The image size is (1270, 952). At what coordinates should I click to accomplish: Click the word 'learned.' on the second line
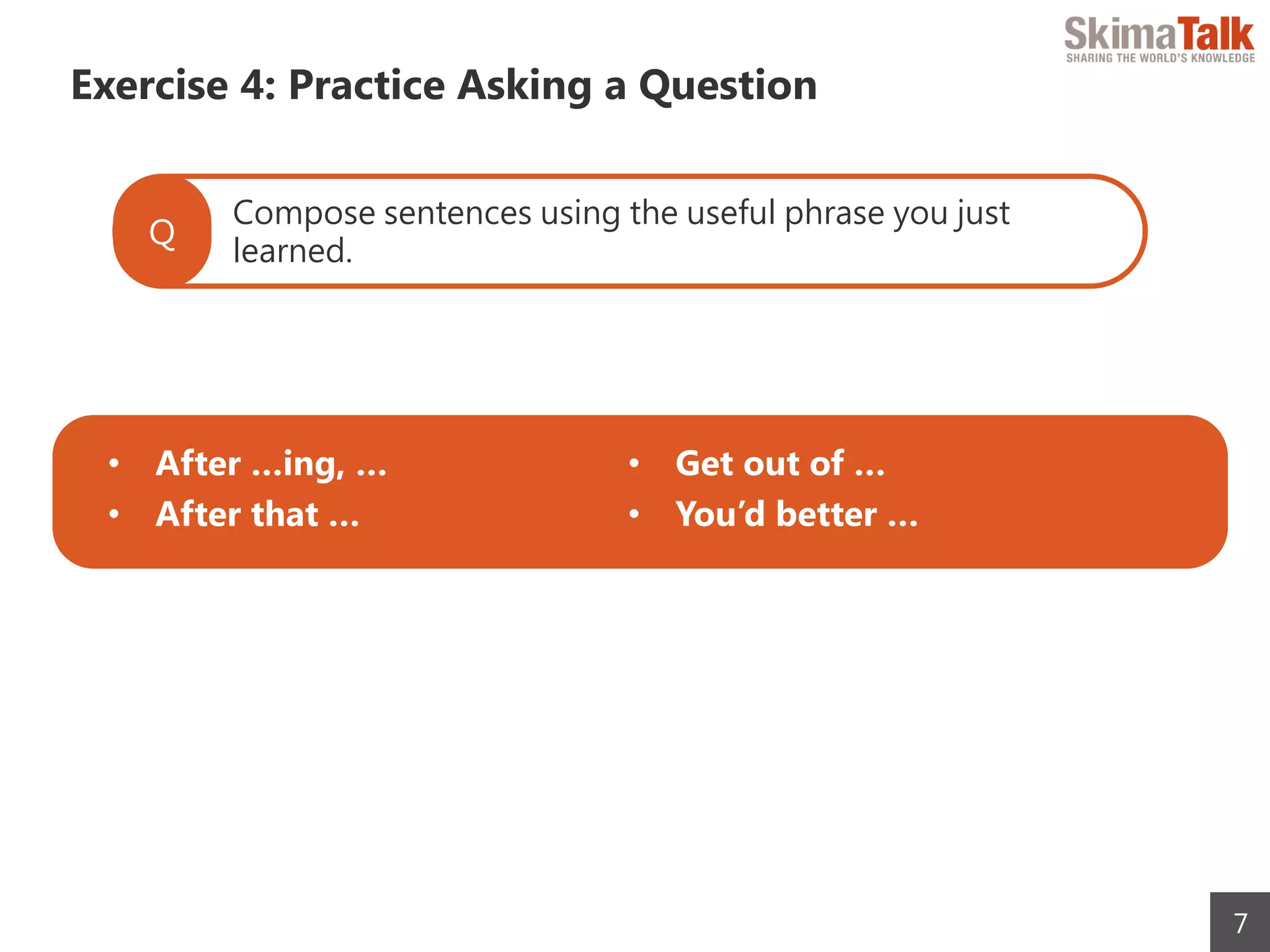point(293,251)
